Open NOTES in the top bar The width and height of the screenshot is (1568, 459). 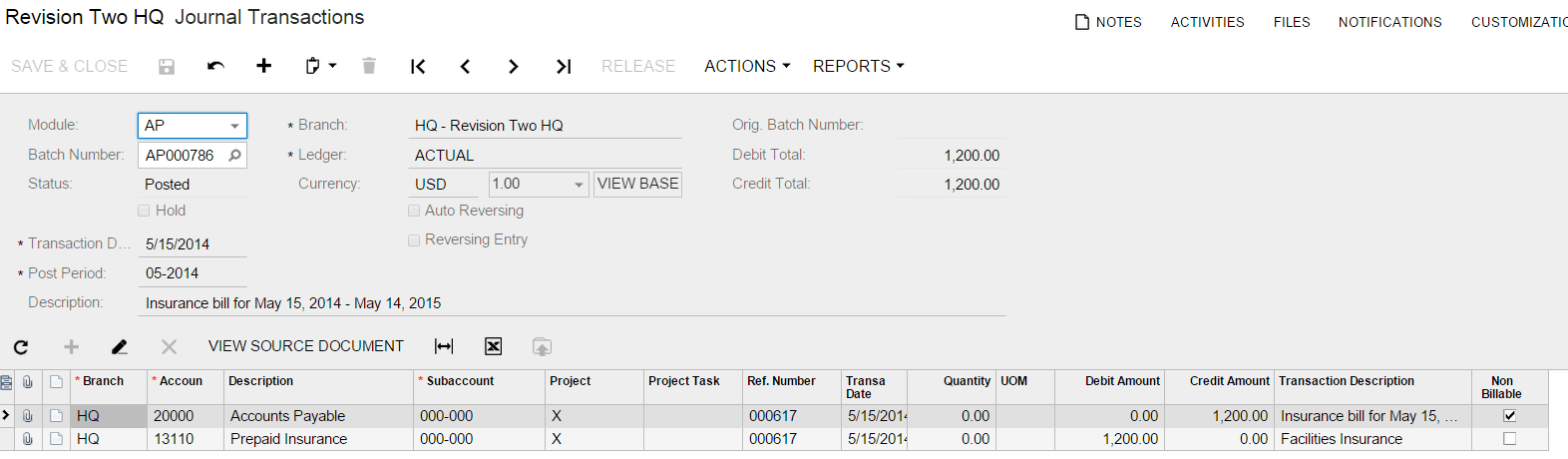(x=1108, y=22)
